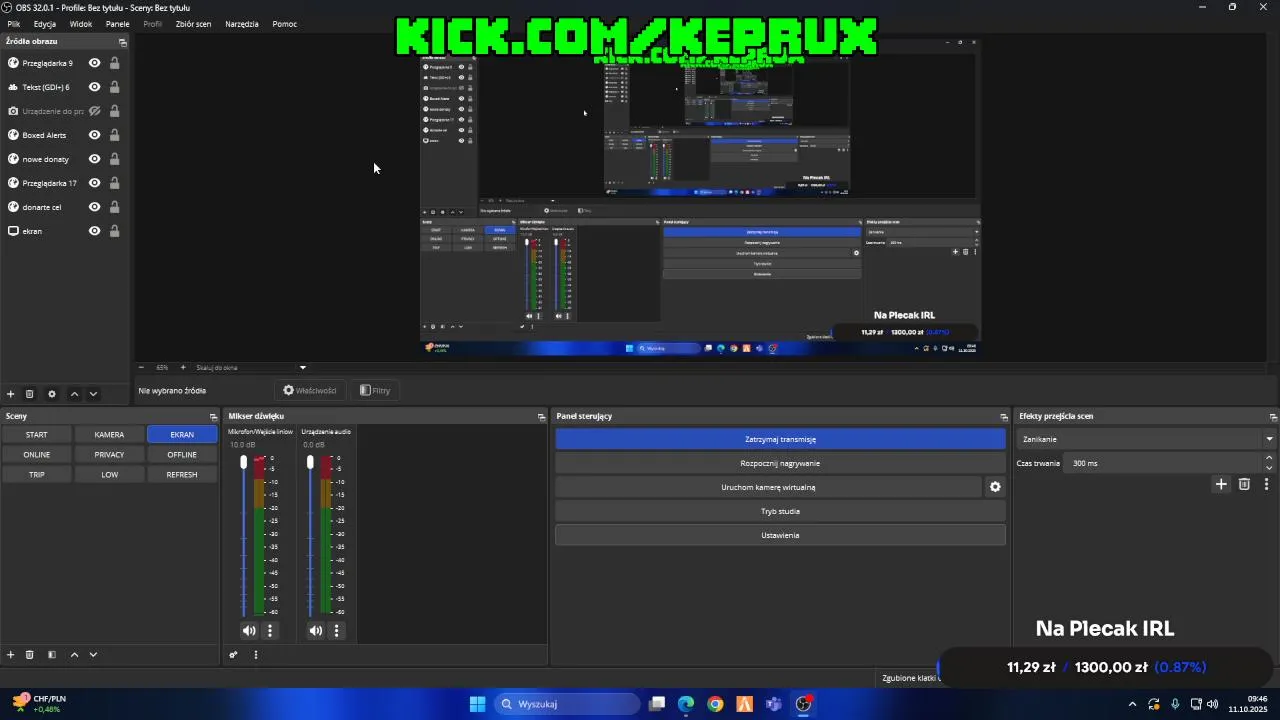
Task: Show the Urządzenie do prz... source
Action: [94, 111]
